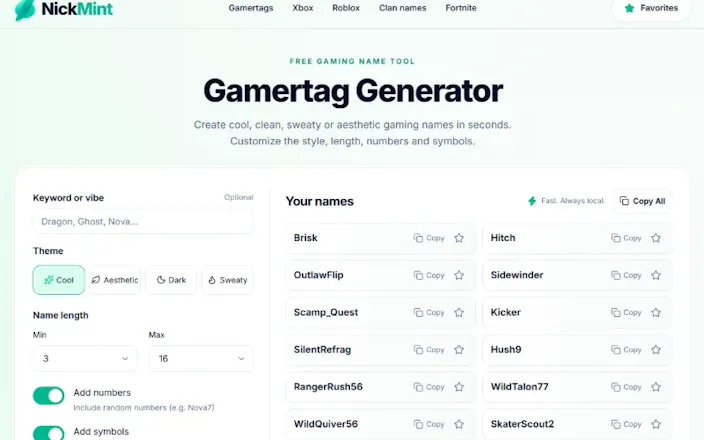Click the 'Fast. Always local.' label

coord(573,201)
